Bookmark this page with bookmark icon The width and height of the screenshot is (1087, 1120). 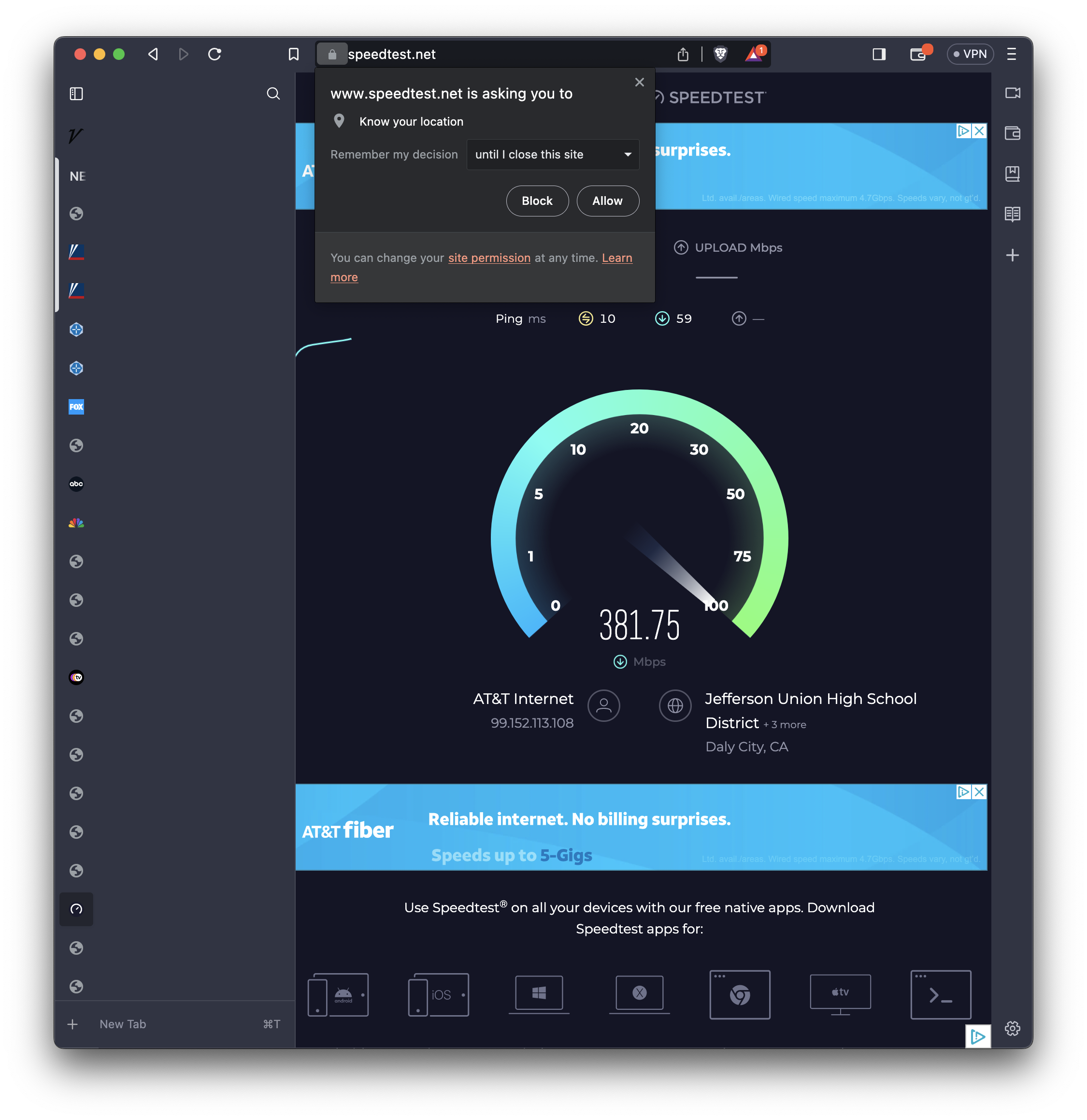(294, 54)
